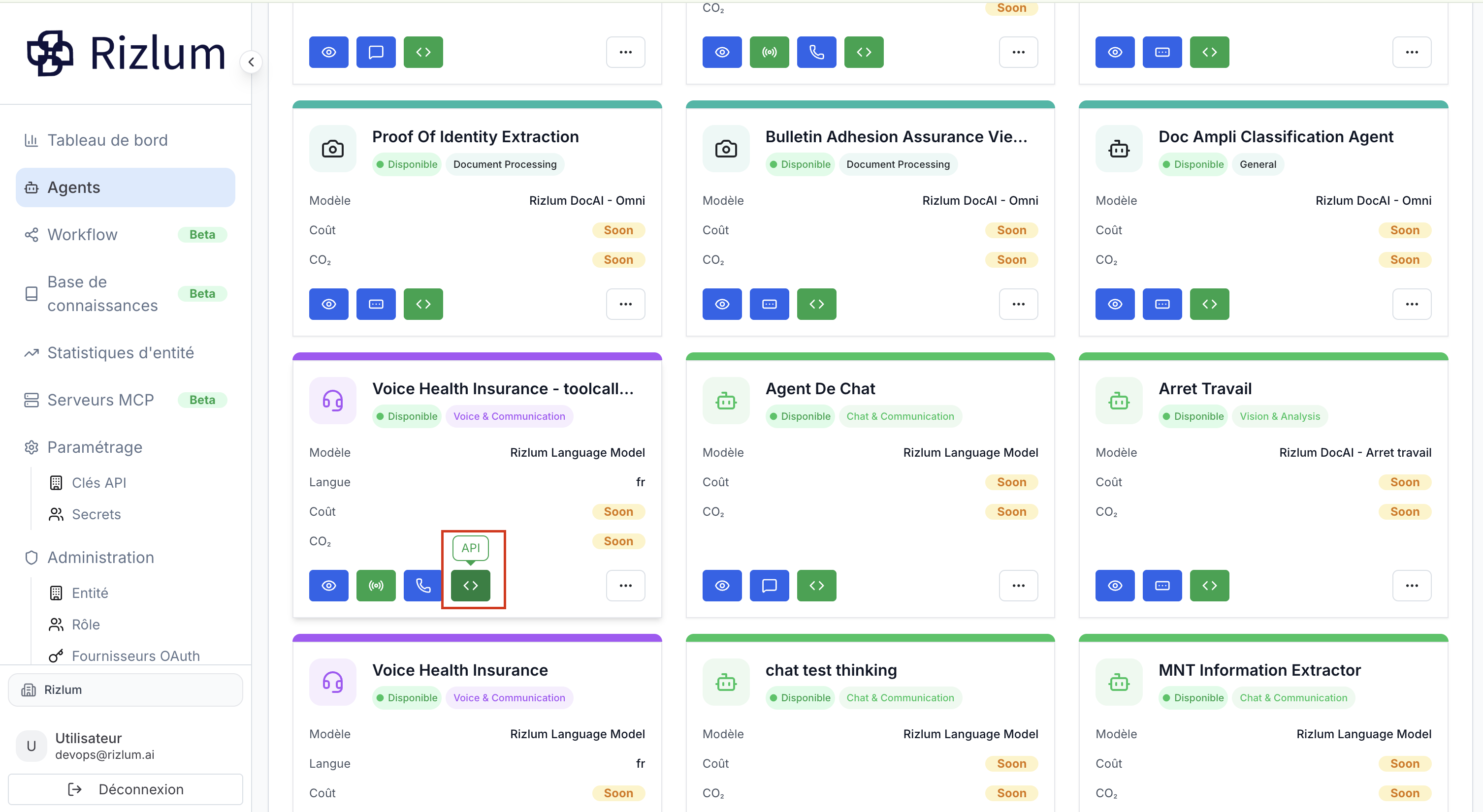Open more options for Proof Of Identity Extraction
Viewport: 1483px width, 812px height.
(625, 304)
